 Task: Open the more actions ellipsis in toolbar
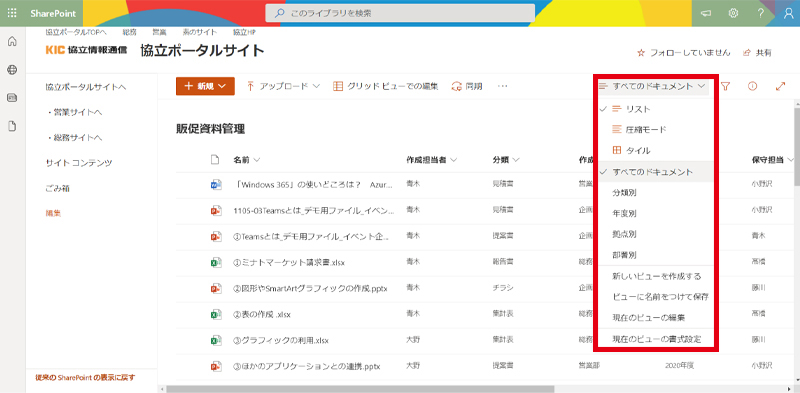pos(503,86)
